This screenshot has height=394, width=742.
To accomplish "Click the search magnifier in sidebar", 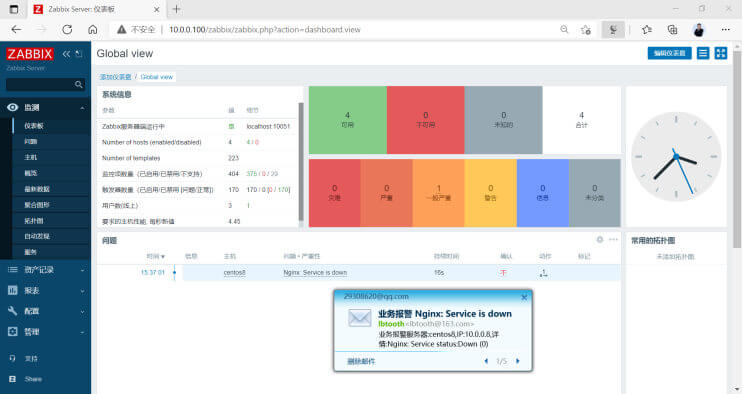I will (x=79, y=85).
